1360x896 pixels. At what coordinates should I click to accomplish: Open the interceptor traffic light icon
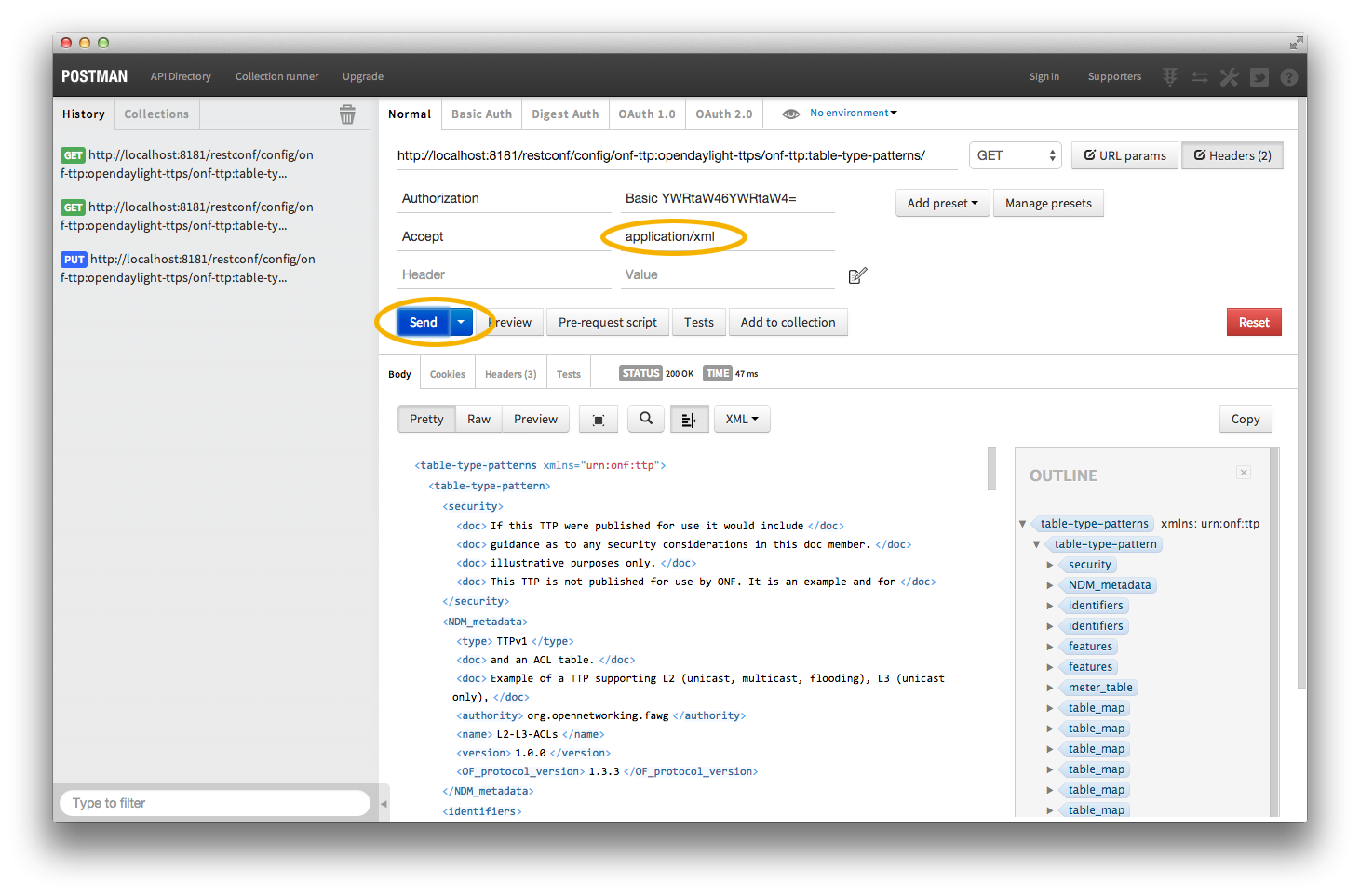click(x=1170, y=77)
